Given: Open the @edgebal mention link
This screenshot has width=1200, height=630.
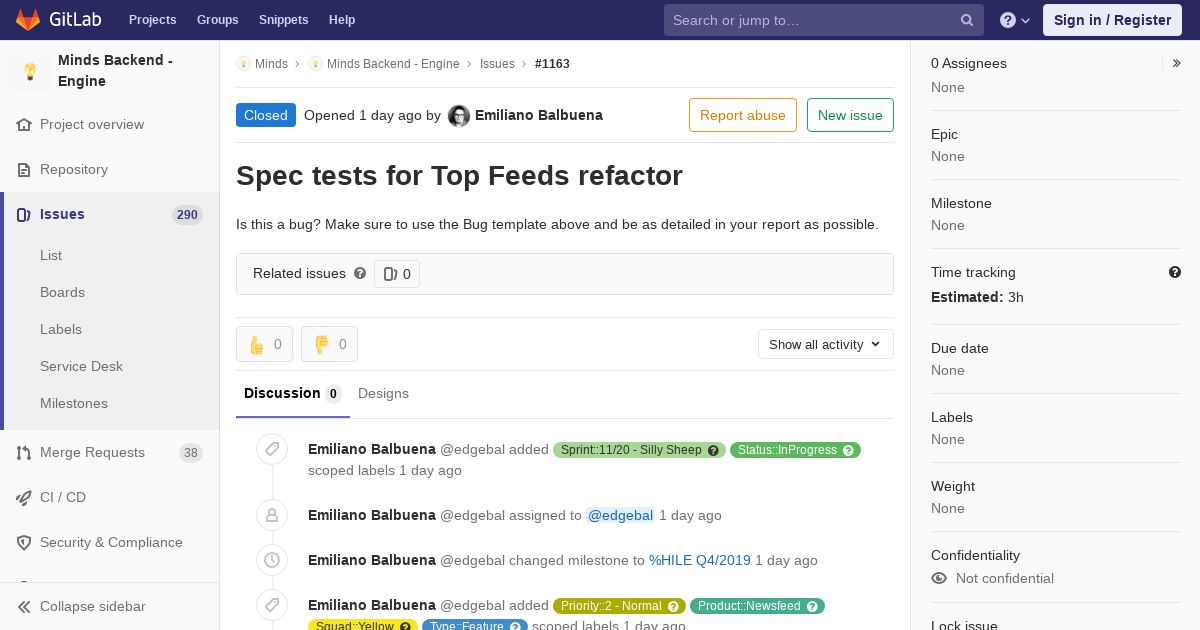Looking at the screenshot, I should click(x=620, y=515).
